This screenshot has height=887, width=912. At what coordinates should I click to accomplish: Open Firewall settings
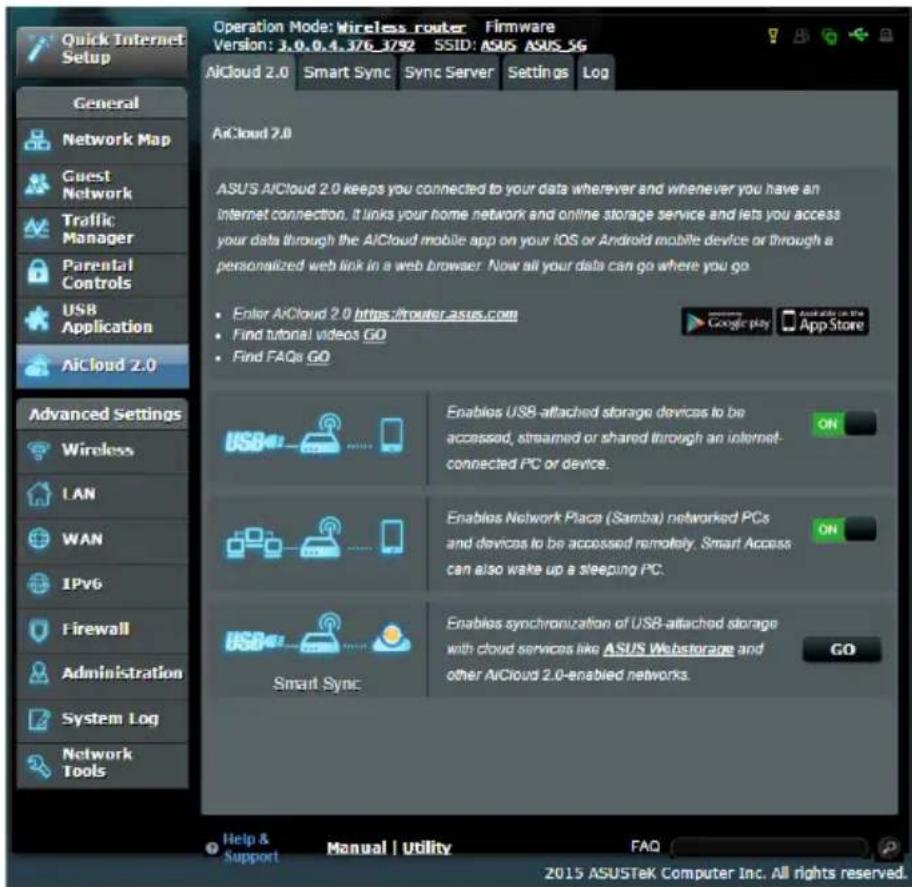point(102,629)
